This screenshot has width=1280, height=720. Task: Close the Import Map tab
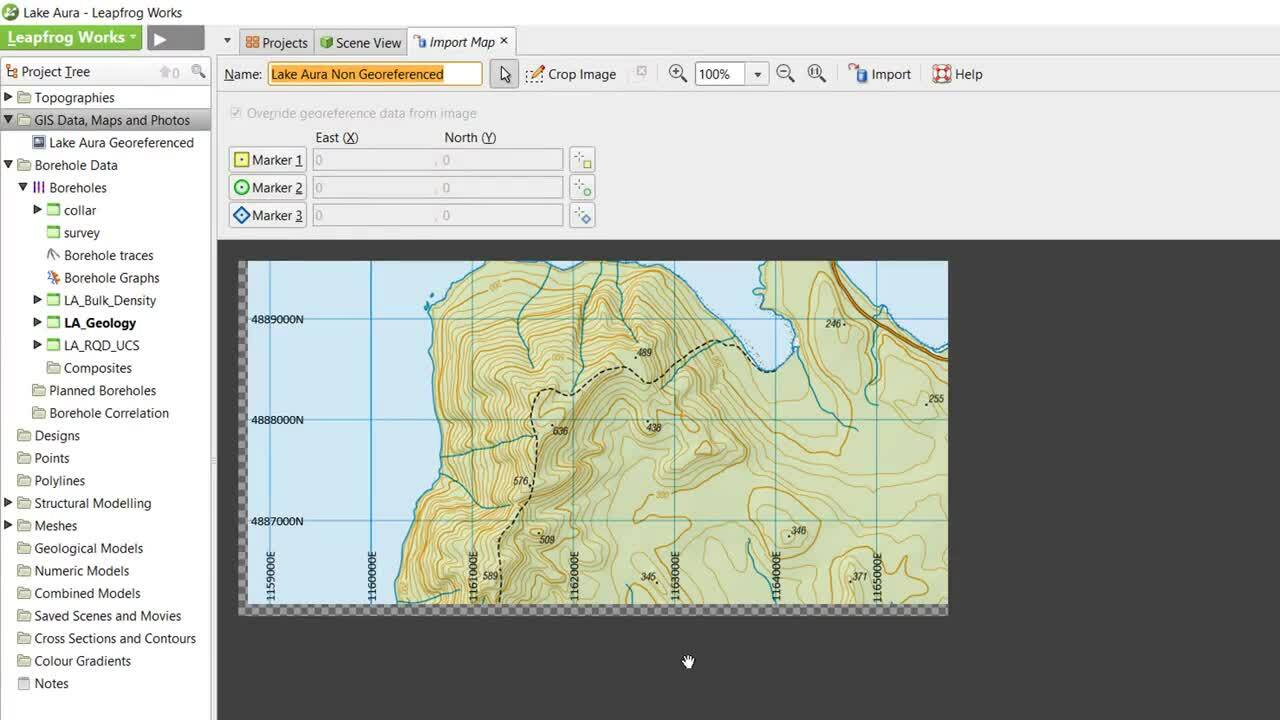click(504, 41)
